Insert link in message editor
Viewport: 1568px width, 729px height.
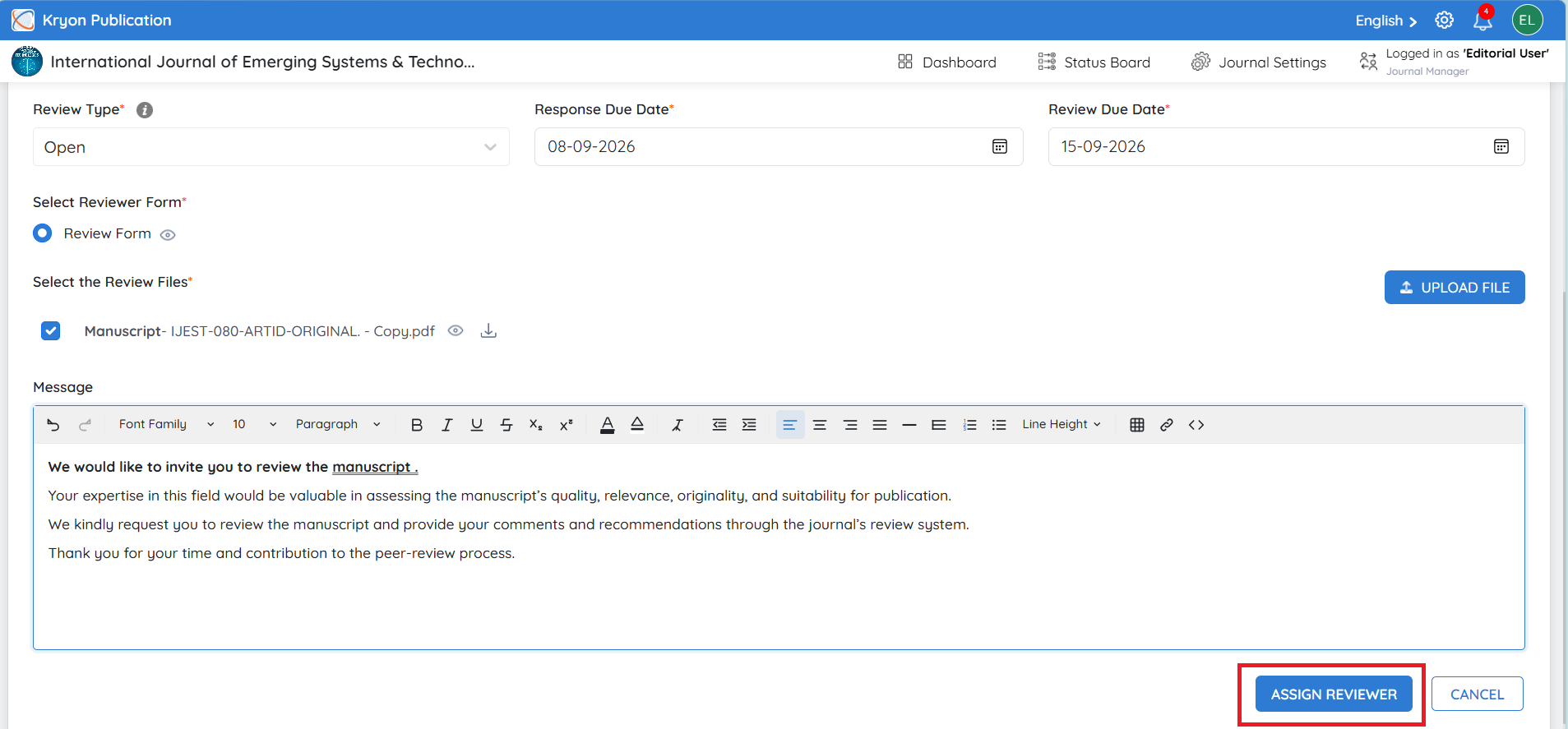(1167, 425)
